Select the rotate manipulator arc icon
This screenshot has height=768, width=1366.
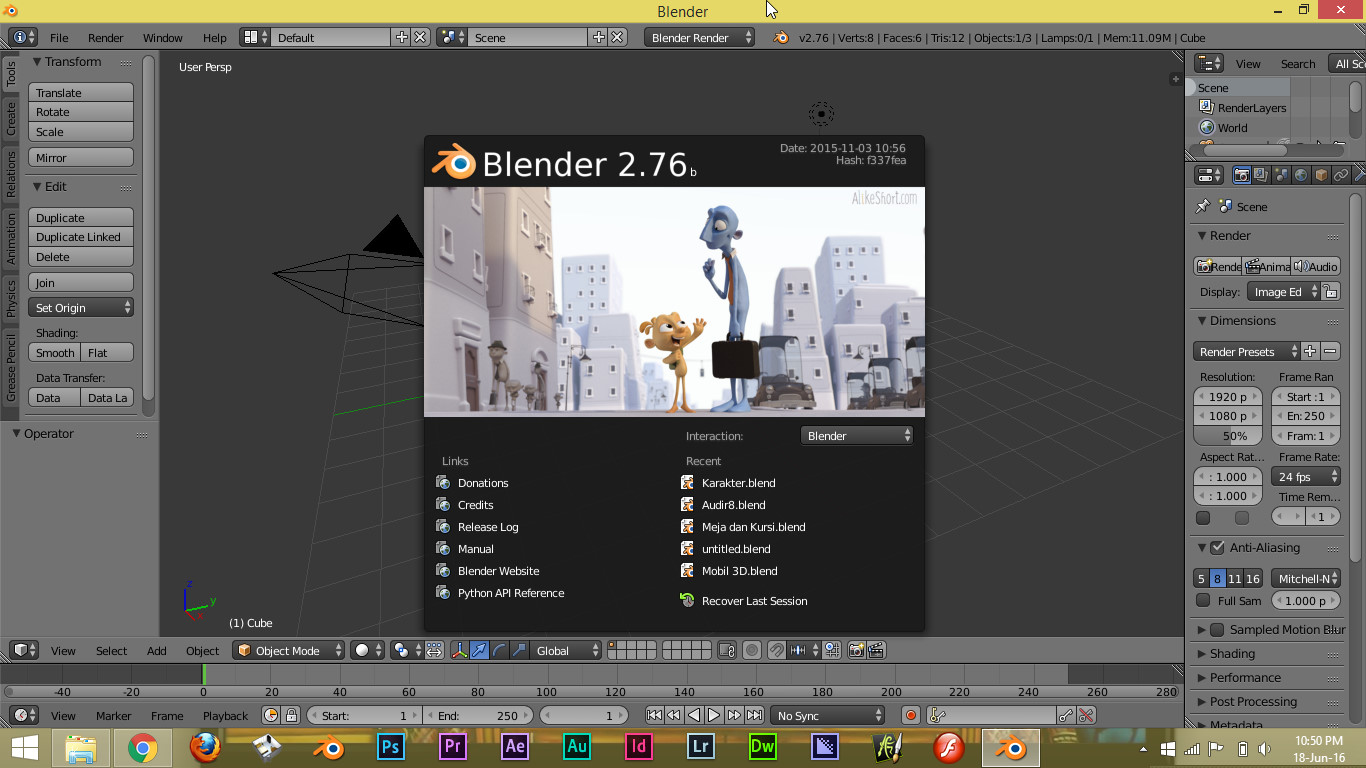[x=499, y=650]
